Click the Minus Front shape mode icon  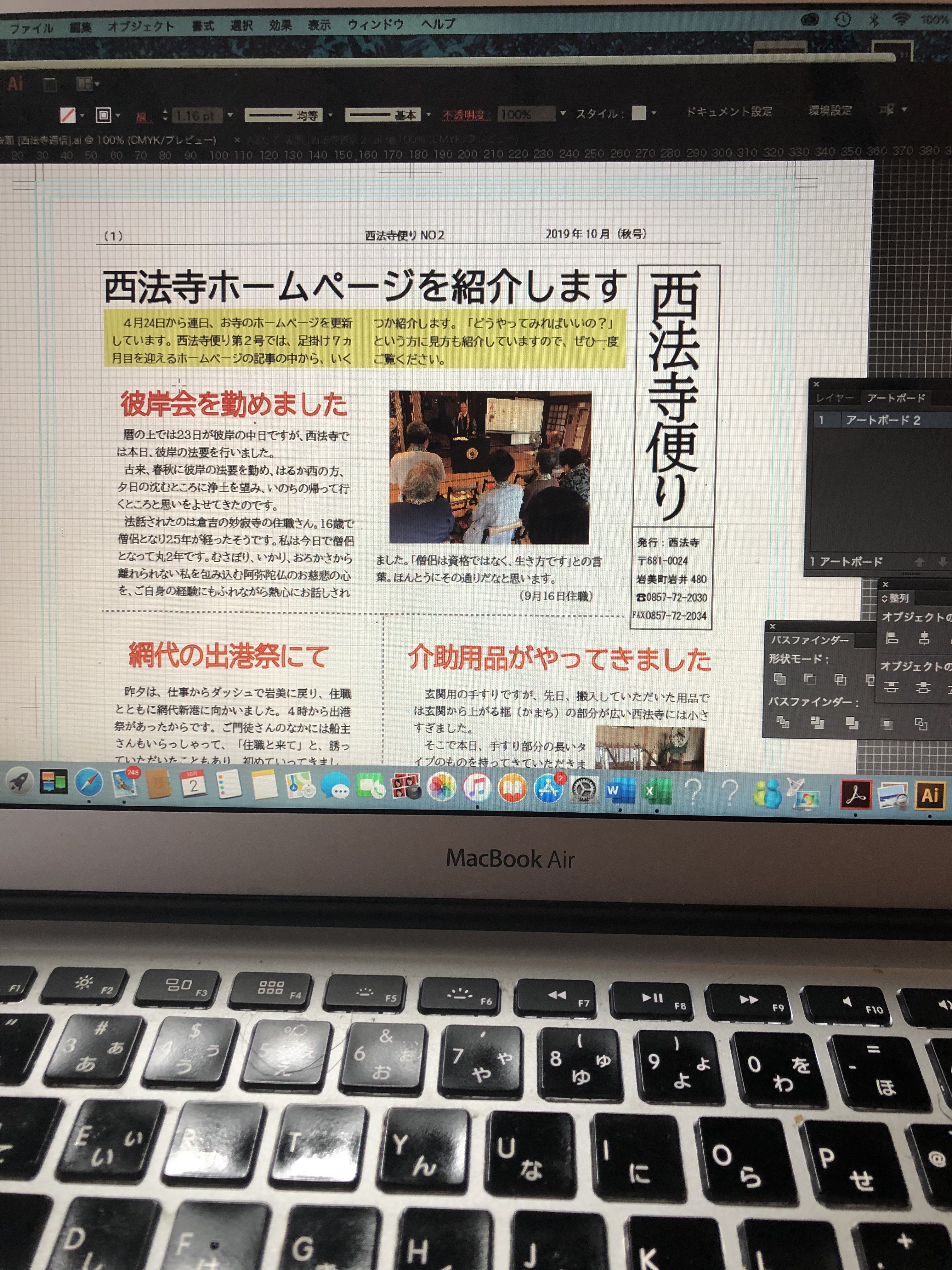(810, 680)
